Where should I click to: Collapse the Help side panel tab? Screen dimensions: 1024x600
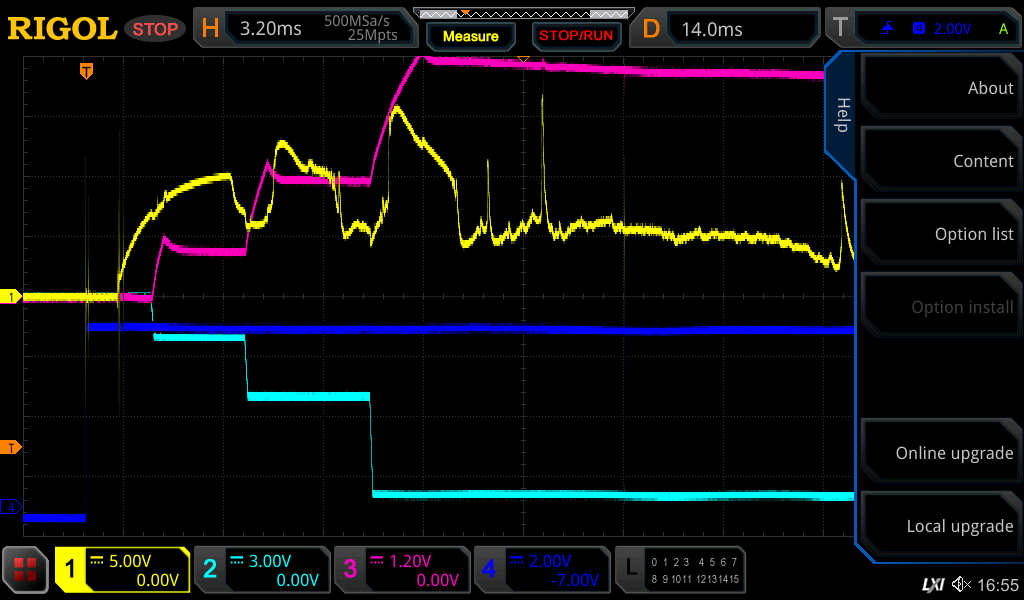pos(841,115)
